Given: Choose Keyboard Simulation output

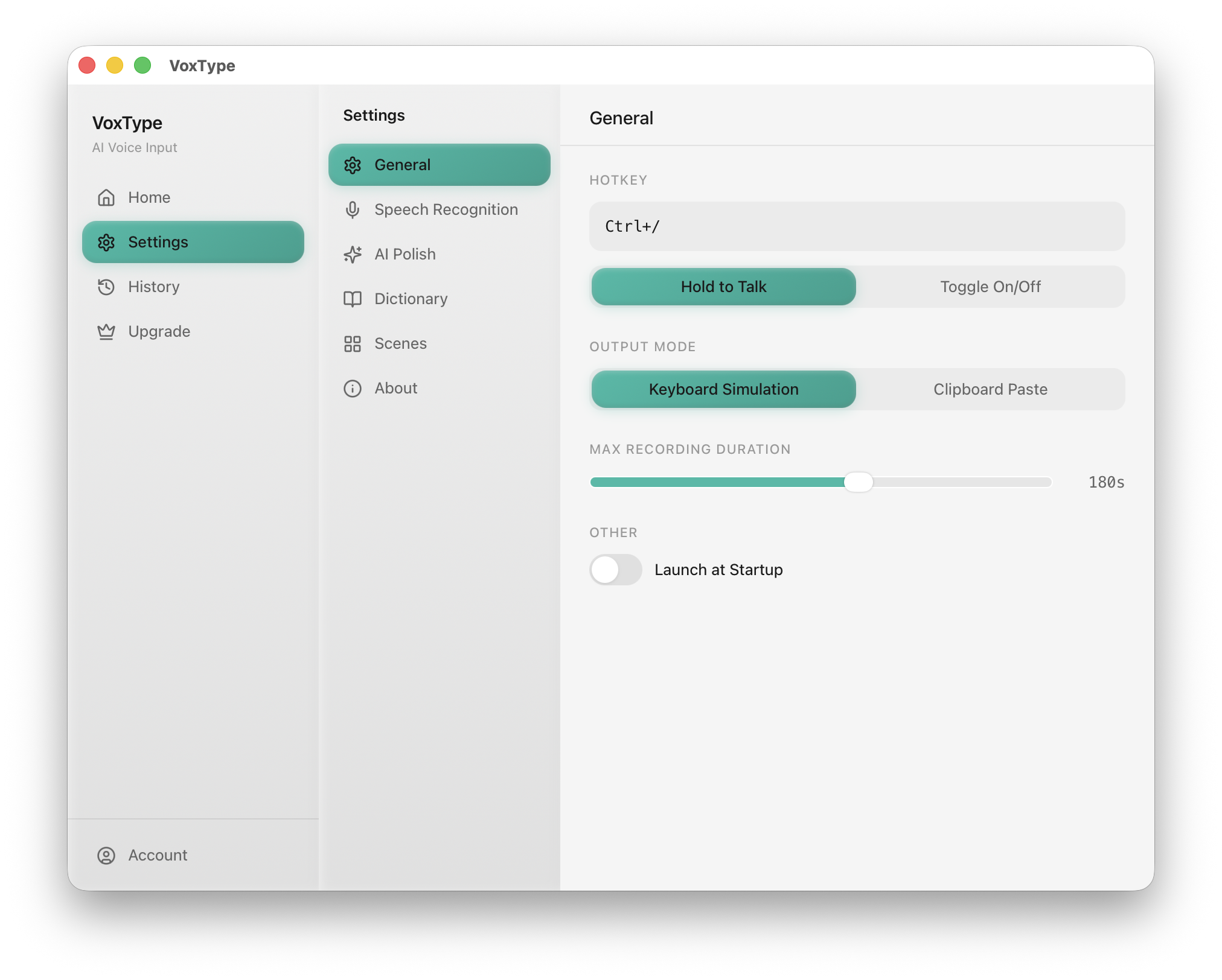Looking at the screenshot, I should 723,389.
